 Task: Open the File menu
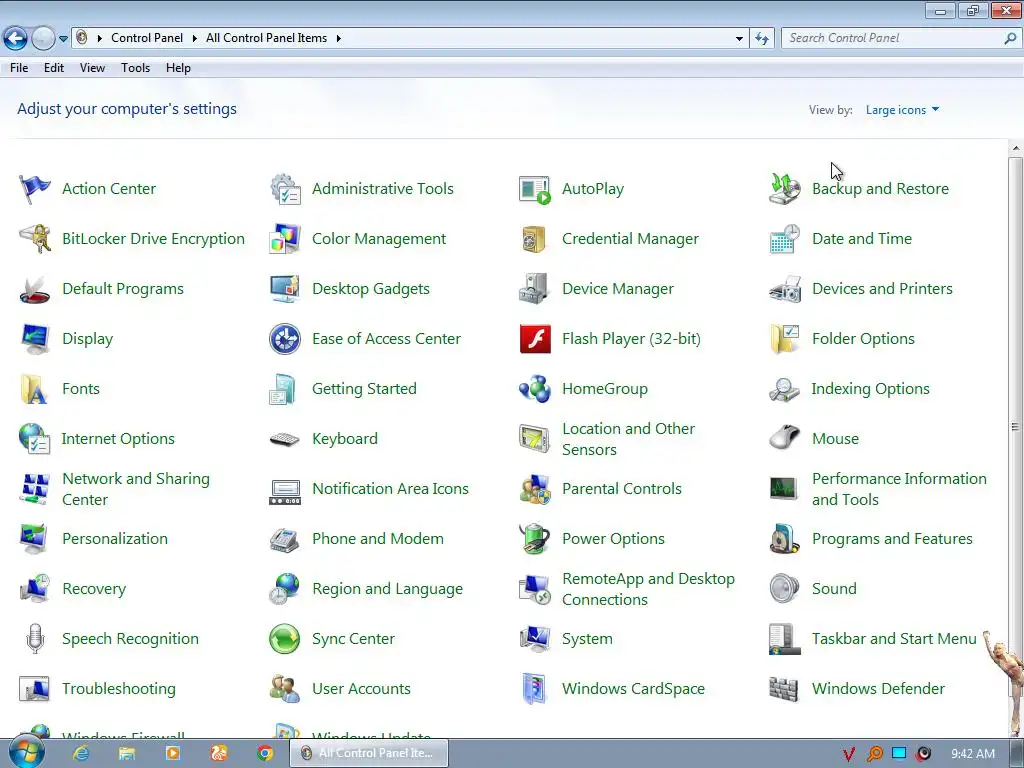pyautogui.click(x=19, y=68)
